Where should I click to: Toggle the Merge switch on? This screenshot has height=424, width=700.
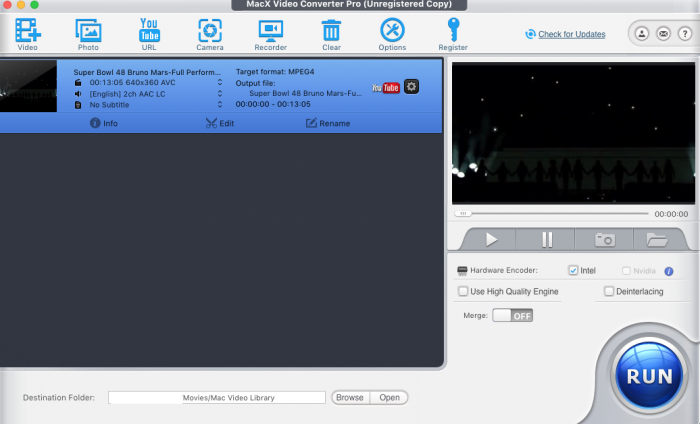512,316
